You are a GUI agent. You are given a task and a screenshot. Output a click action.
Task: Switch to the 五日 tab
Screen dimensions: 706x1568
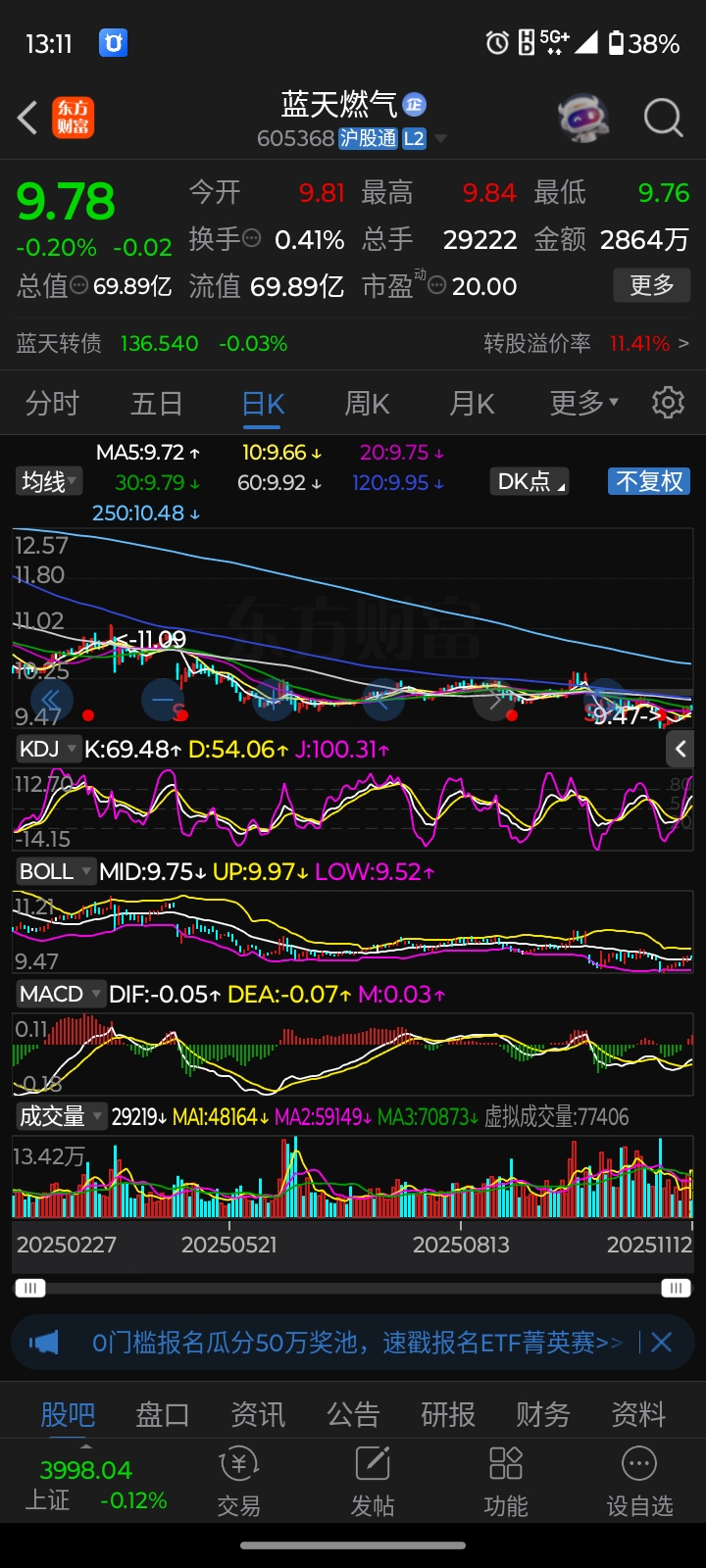pyautogui.click(x=157, y=403)
